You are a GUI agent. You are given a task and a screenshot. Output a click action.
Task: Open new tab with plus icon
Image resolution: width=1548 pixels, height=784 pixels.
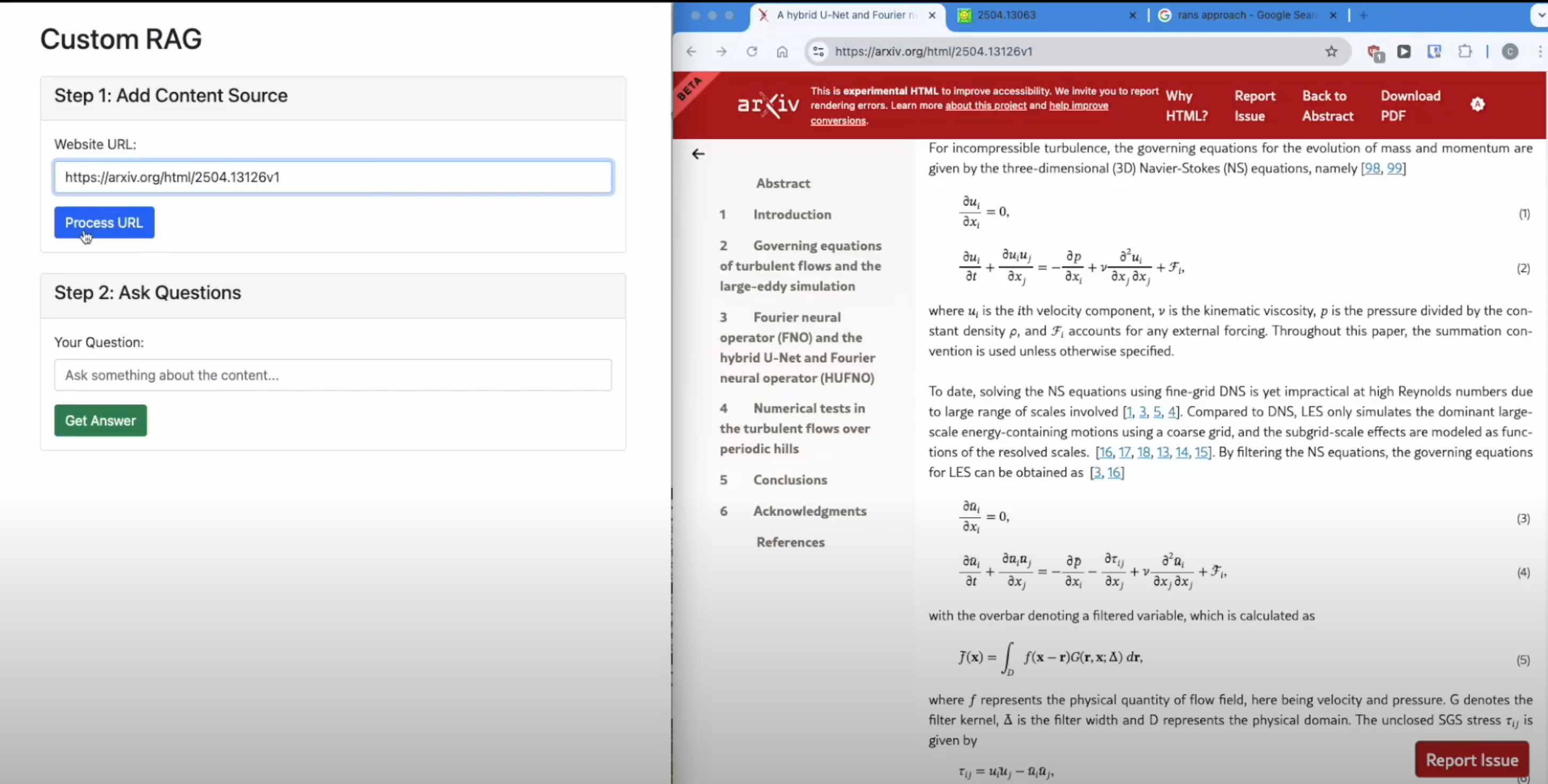(x=1363, y=15)
